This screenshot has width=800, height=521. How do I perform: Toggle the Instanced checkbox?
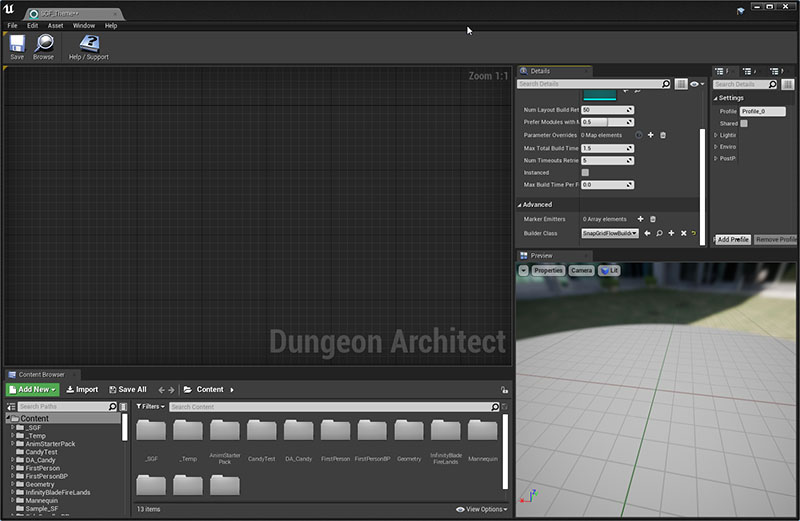(585, 172)
